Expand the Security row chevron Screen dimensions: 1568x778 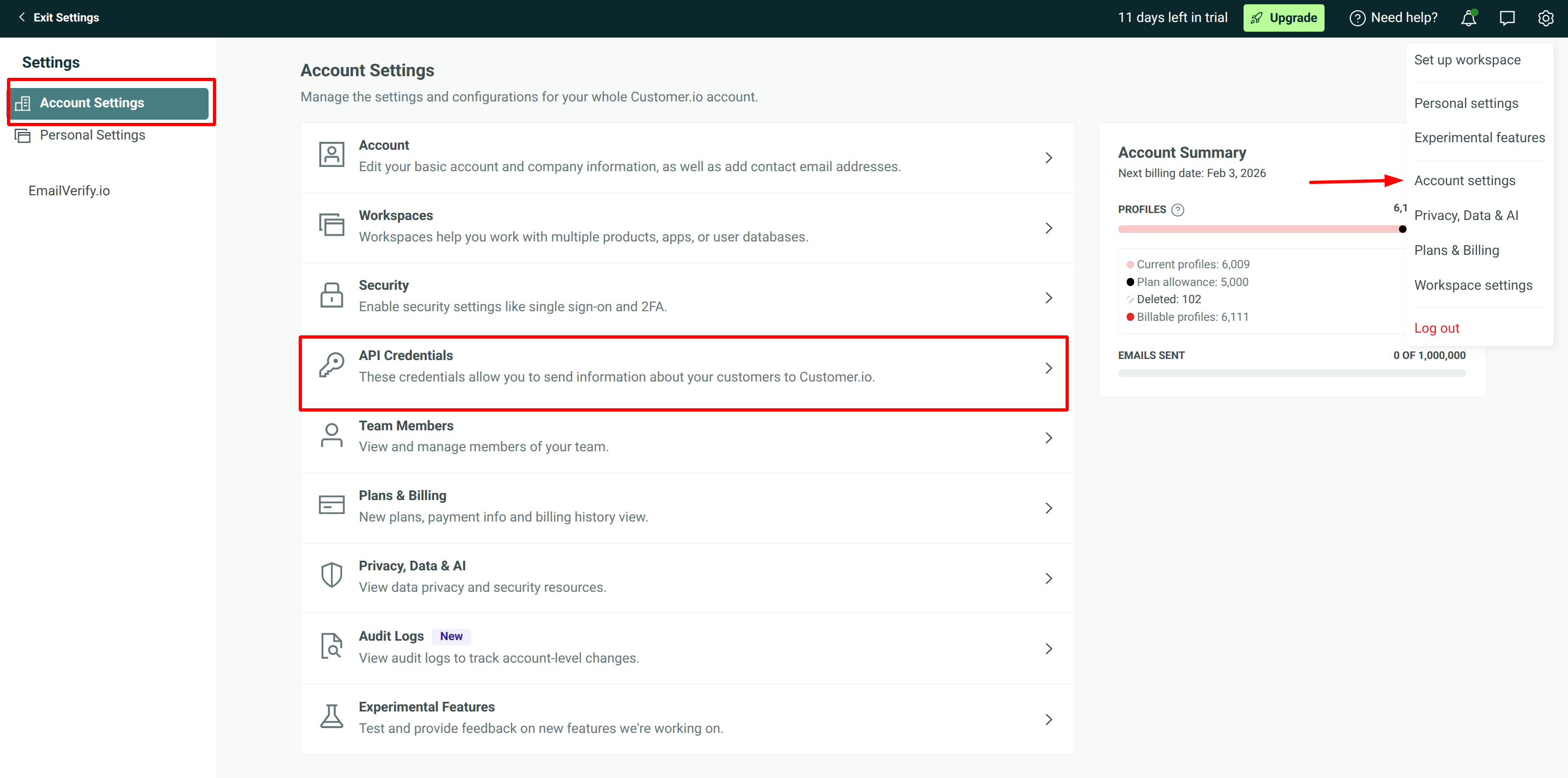1049,298
